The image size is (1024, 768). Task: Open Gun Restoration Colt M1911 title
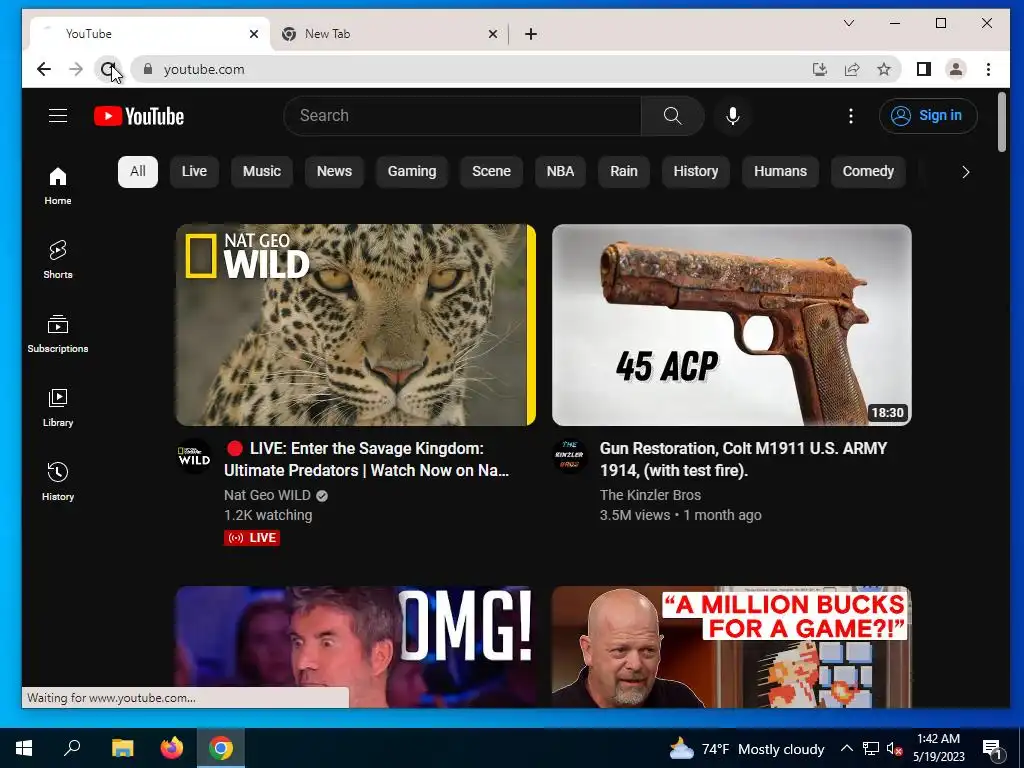pyautogui.click(x=743, y=459)
